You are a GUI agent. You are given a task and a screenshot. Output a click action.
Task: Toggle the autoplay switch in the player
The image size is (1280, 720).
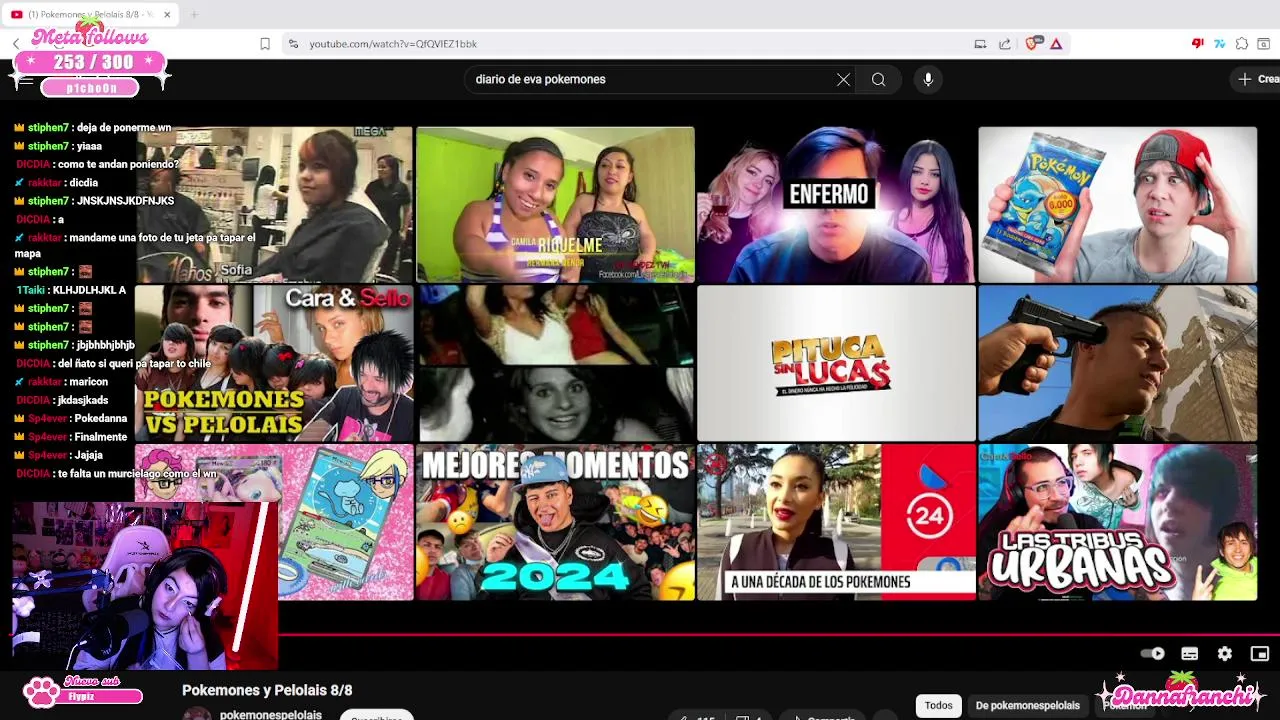(x=1152, y=654)
